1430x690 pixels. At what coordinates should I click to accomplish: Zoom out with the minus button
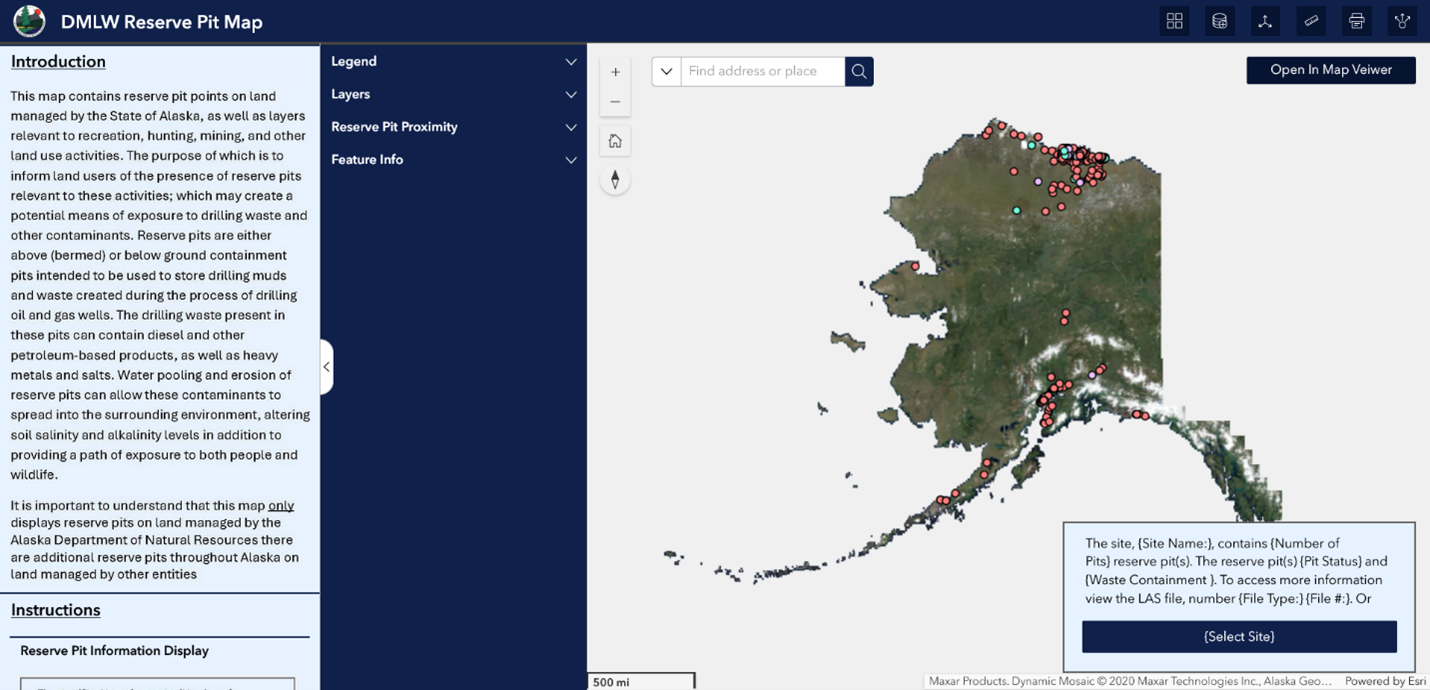(615, 102)
